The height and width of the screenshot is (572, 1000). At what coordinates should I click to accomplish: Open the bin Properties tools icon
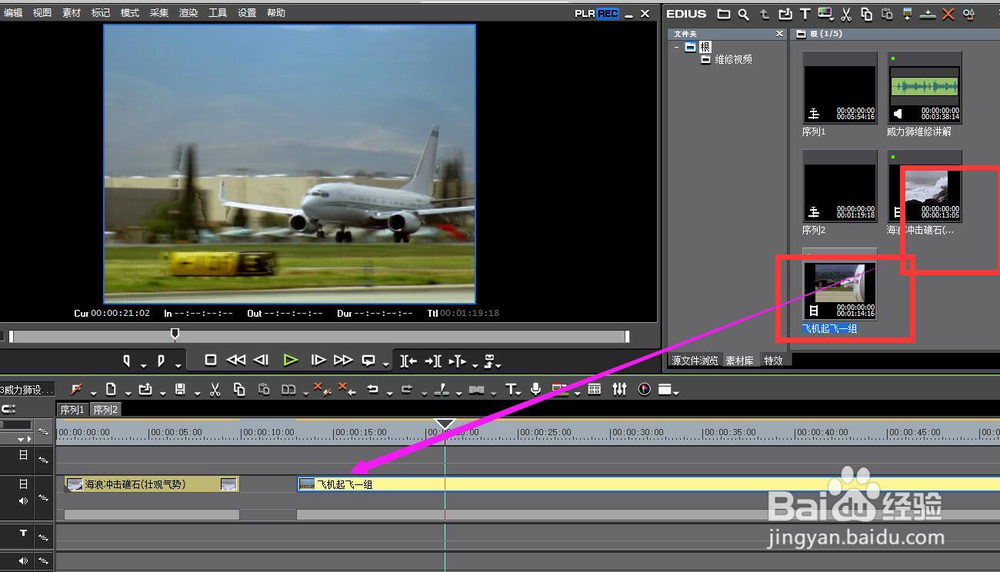pos(969,14)
